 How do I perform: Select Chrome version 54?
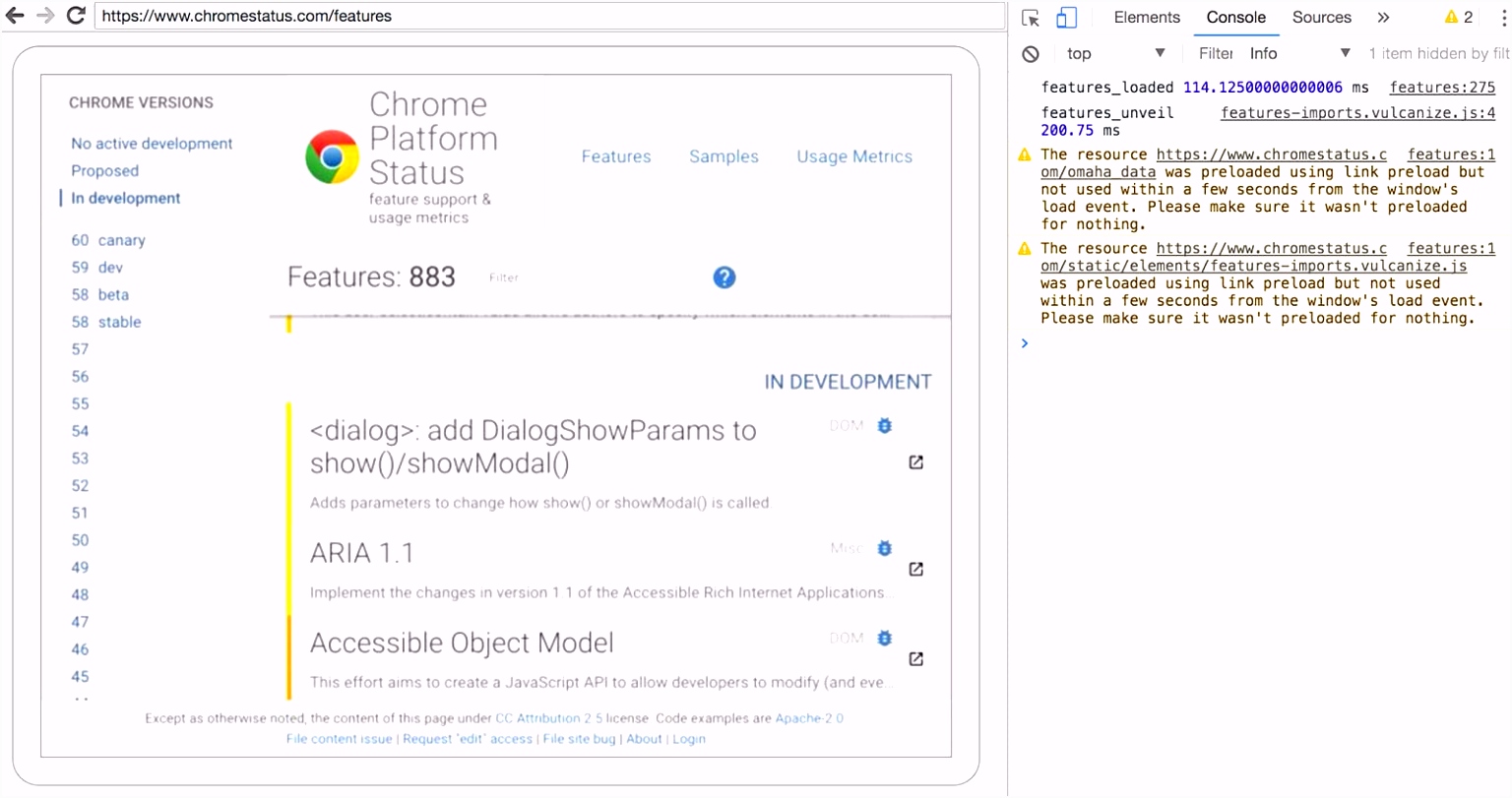[x=80, y=431]
